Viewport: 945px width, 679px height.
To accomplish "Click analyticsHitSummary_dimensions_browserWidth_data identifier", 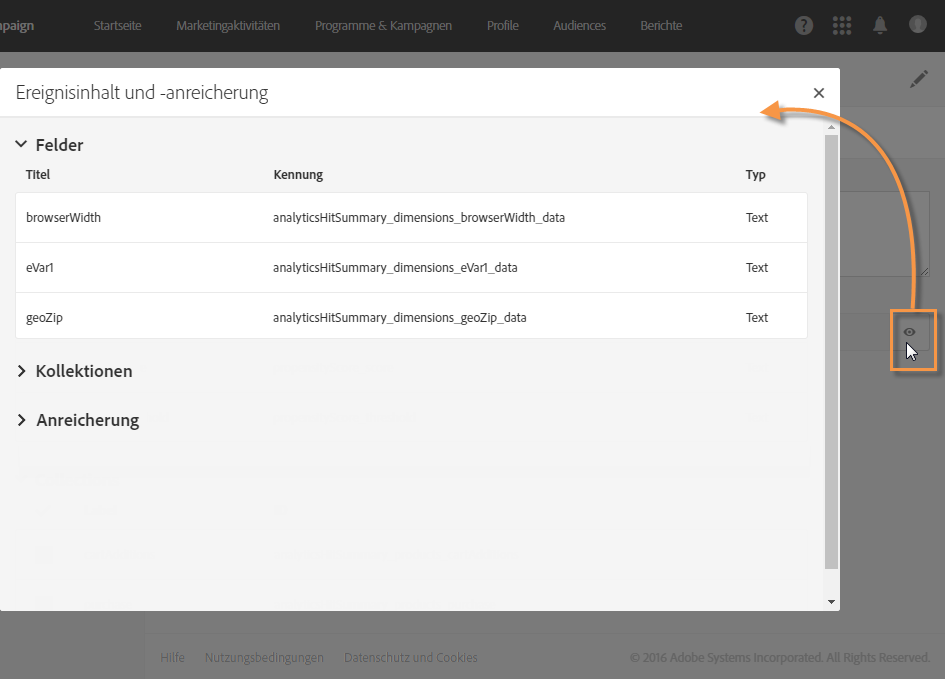I will point(419,217).
